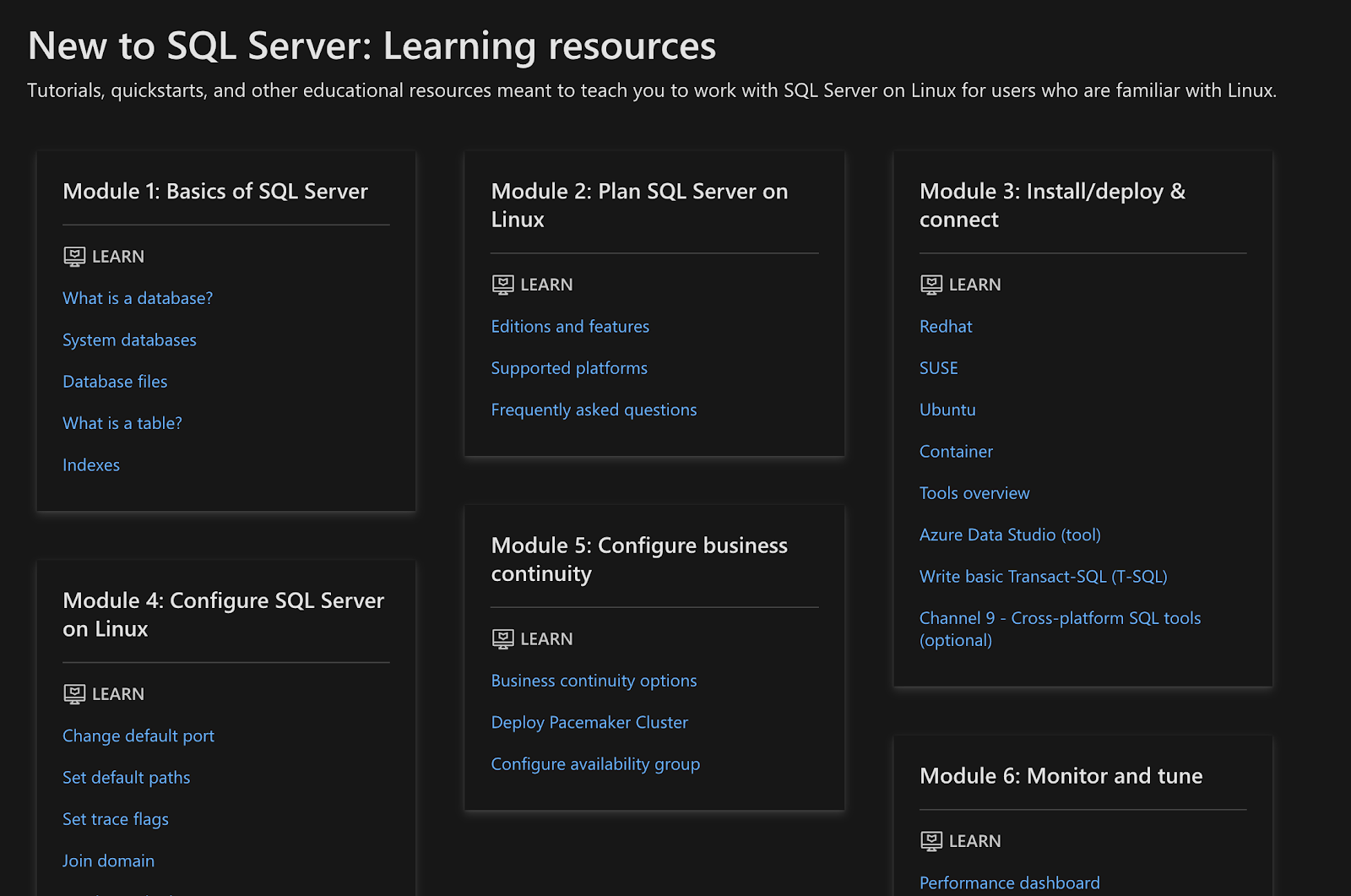Open the 'What is a database?' link
The height and width of the screenshot is (896, 1351).
138,298
